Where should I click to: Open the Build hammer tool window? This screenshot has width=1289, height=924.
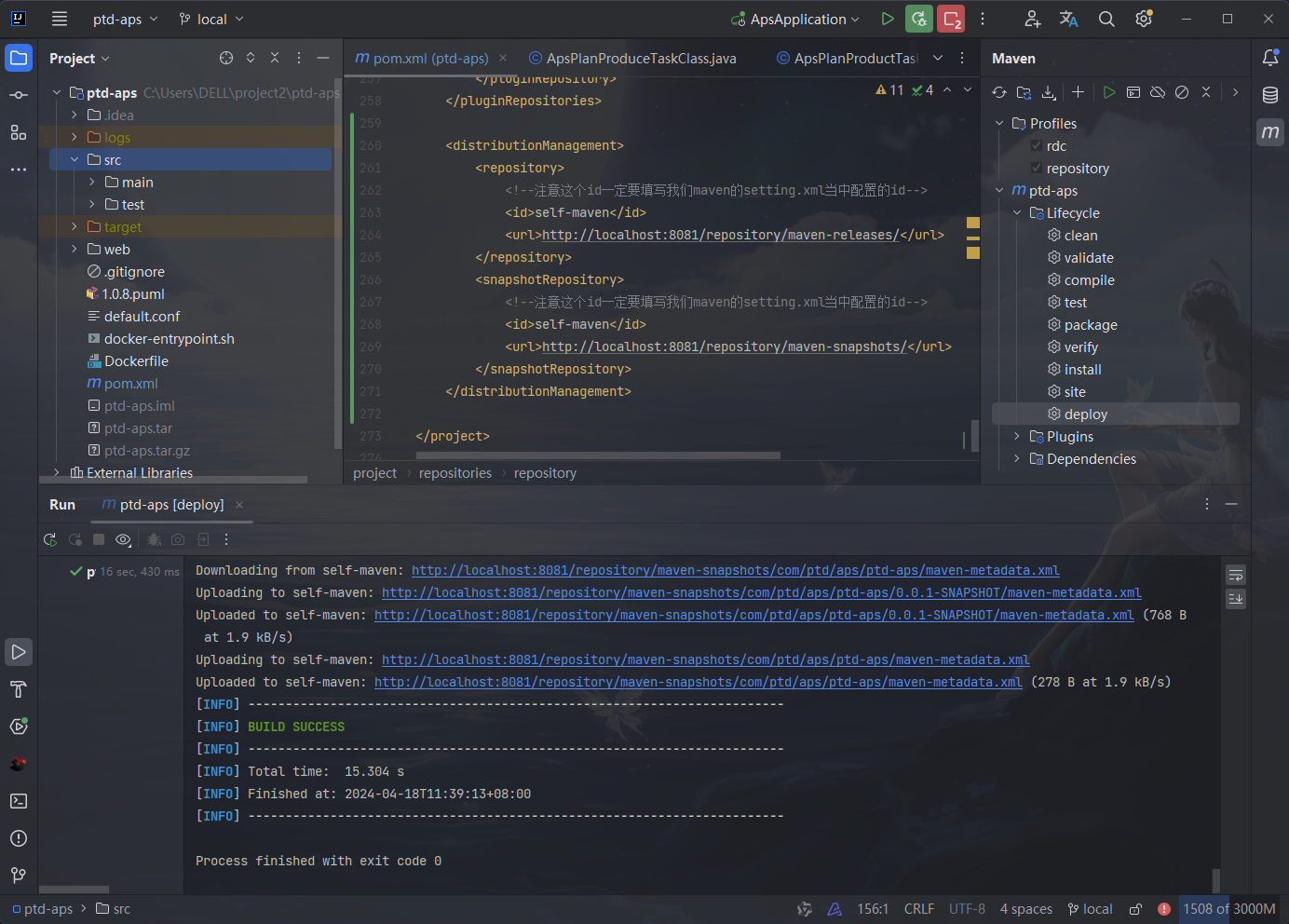19,689
